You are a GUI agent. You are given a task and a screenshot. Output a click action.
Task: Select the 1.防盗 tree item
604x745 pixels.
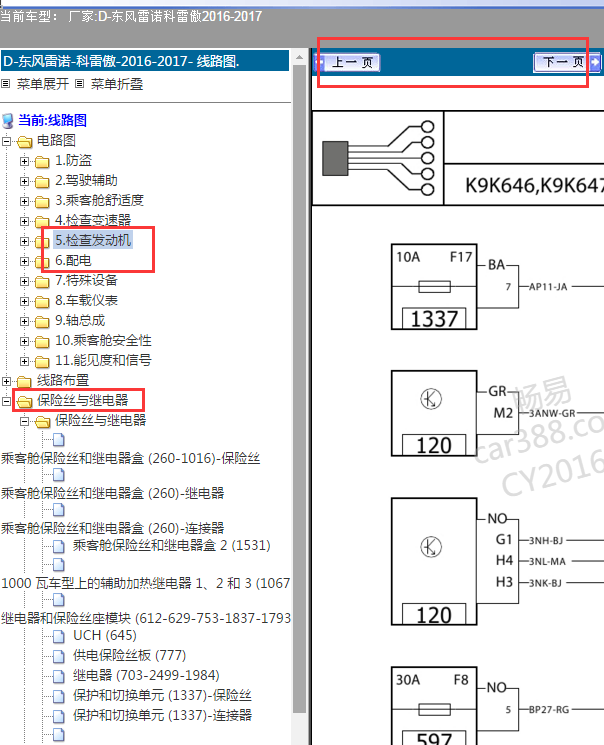tap(73, 161)
